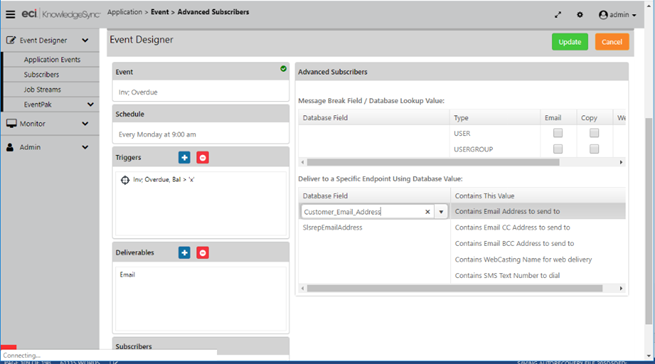Viewport: 655px width, 364px height.
Task: Click the admin user avatar icon
Action: click(603, 15)
